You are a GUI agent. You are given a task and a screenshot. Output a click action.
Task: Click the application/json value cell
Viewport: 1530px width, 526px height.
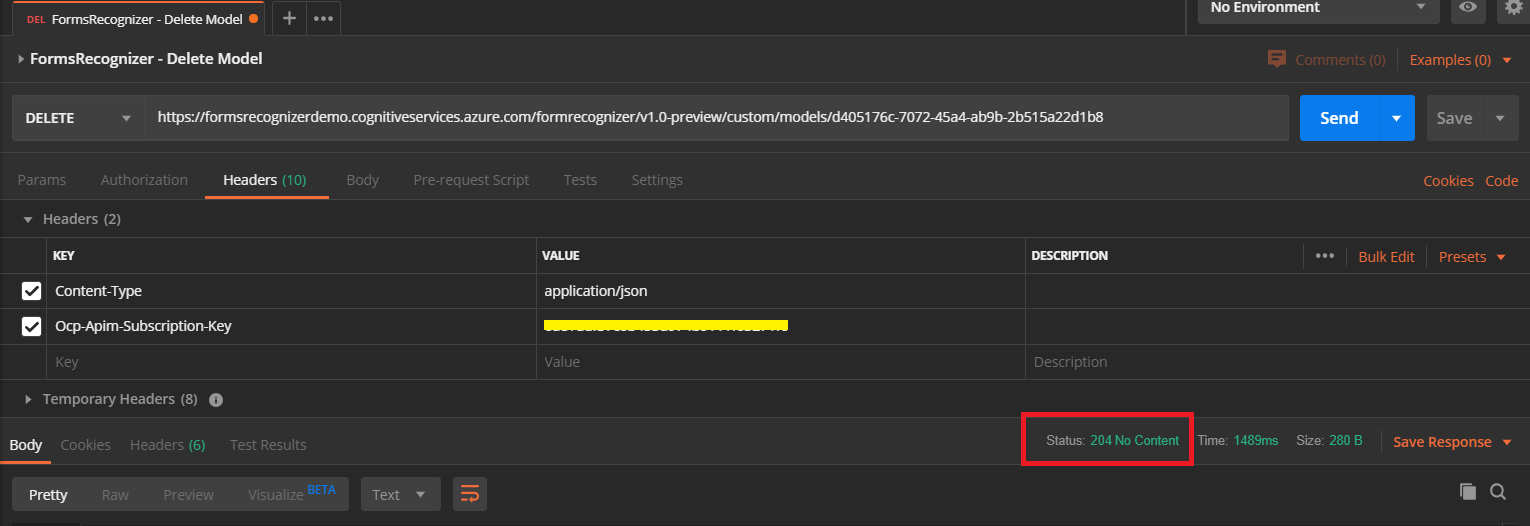click(x=781, y=291)
